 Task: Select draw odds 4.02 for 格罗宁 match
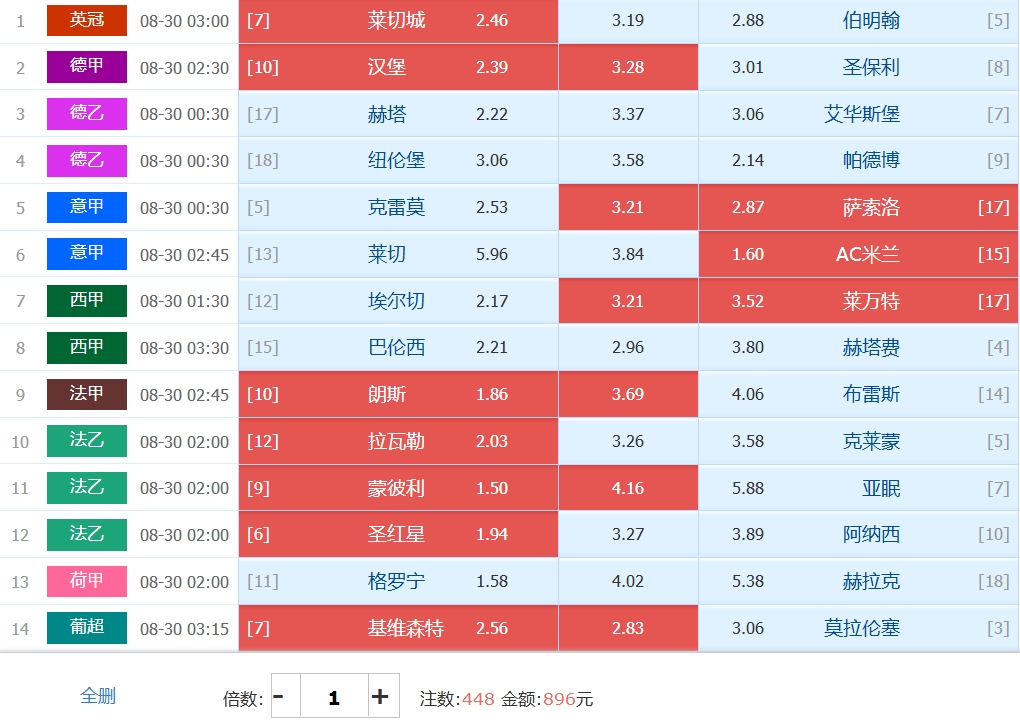tap(628, 581)
